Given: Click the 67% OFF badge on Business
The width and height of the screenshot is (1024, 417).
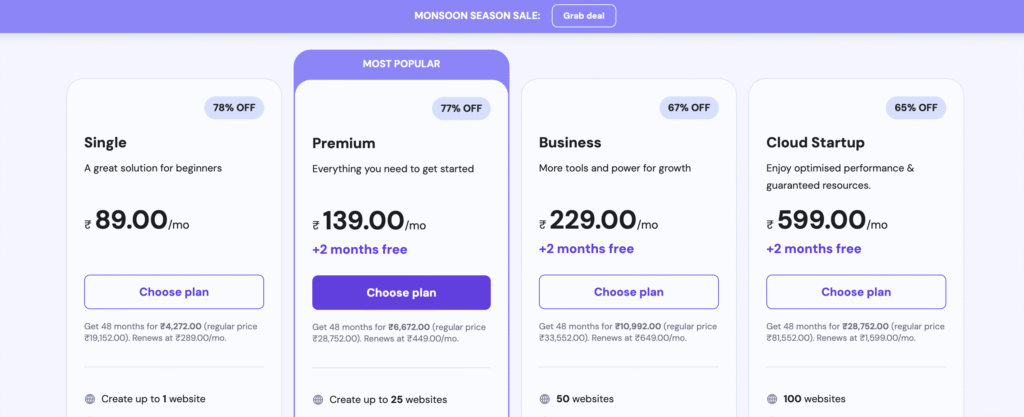Looking at the screenshot, I should (x=688, y=108).
